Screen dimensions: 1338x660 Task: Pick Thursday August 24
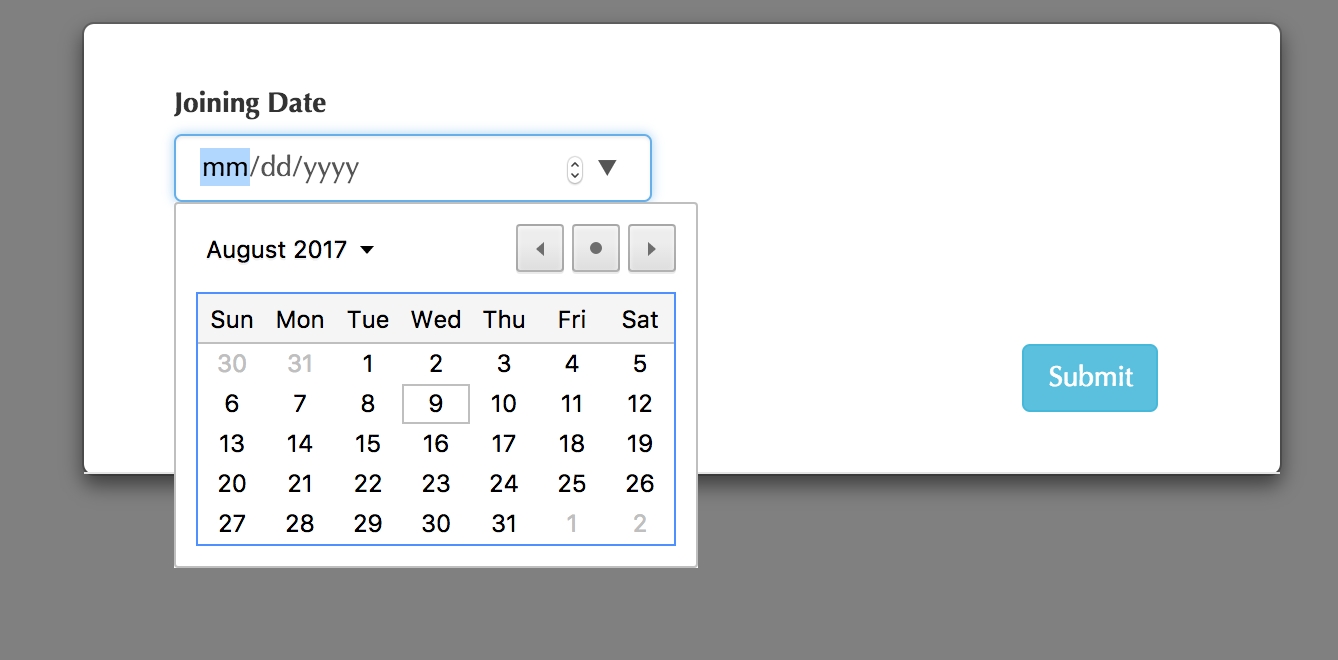(504, 484)
